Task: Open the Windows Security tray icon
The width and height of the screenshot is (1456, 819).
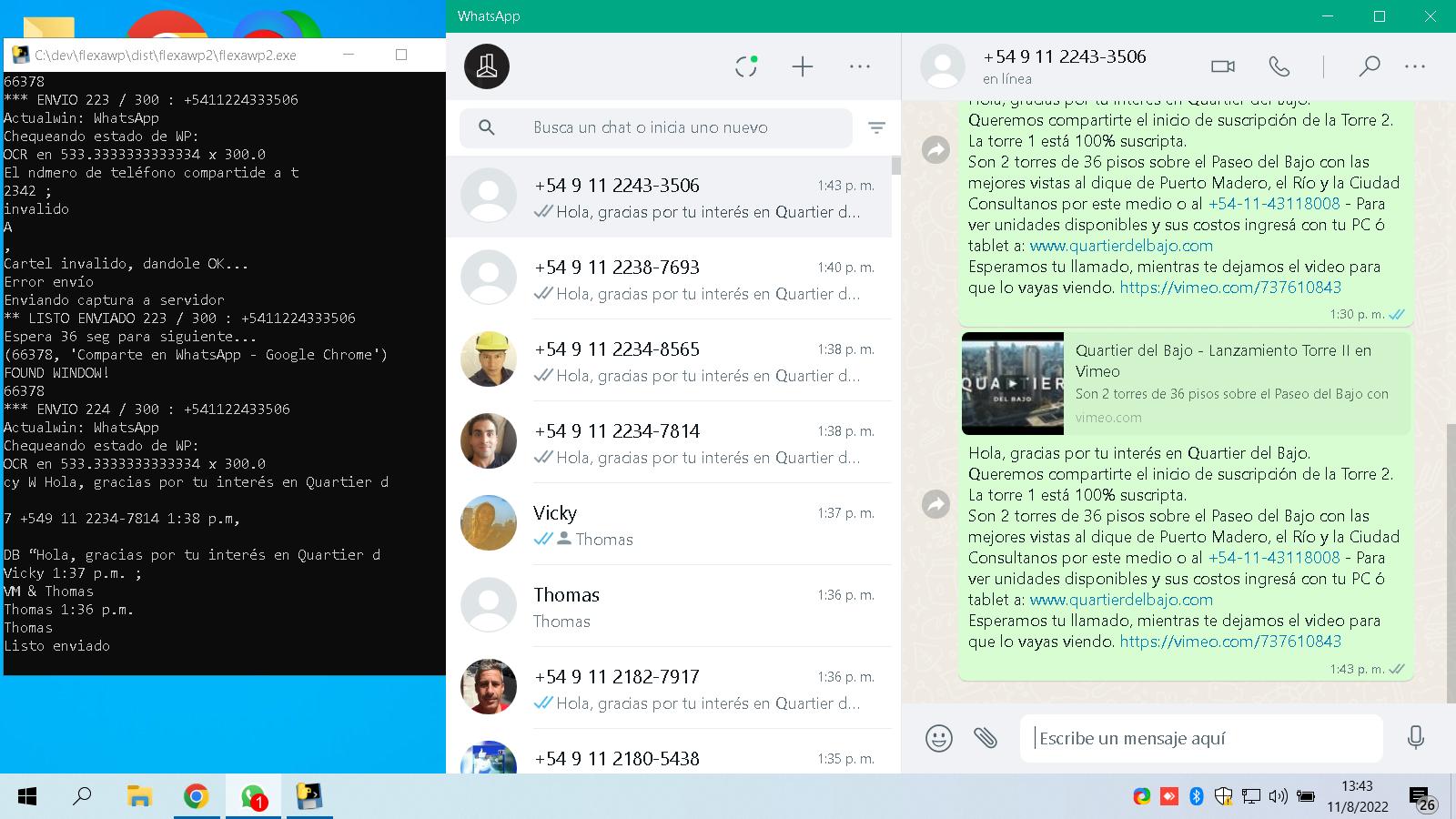Action: pos(1224,797)
